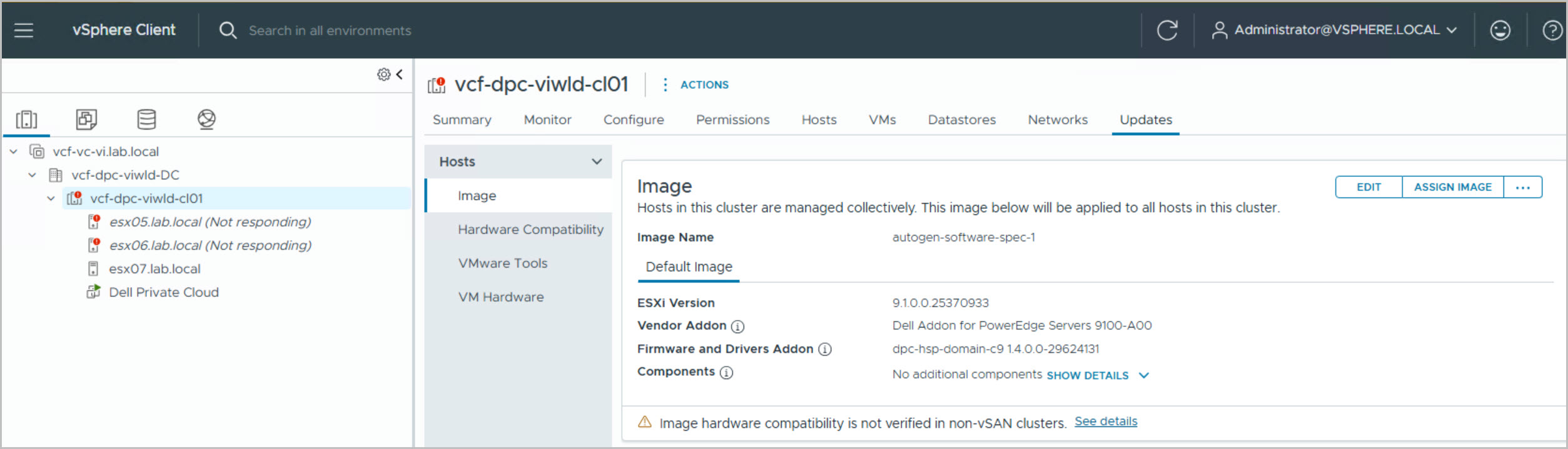Click the Vendor Addon info icon
Viewport: 1568px width, 449px height.
coord(738,326)
